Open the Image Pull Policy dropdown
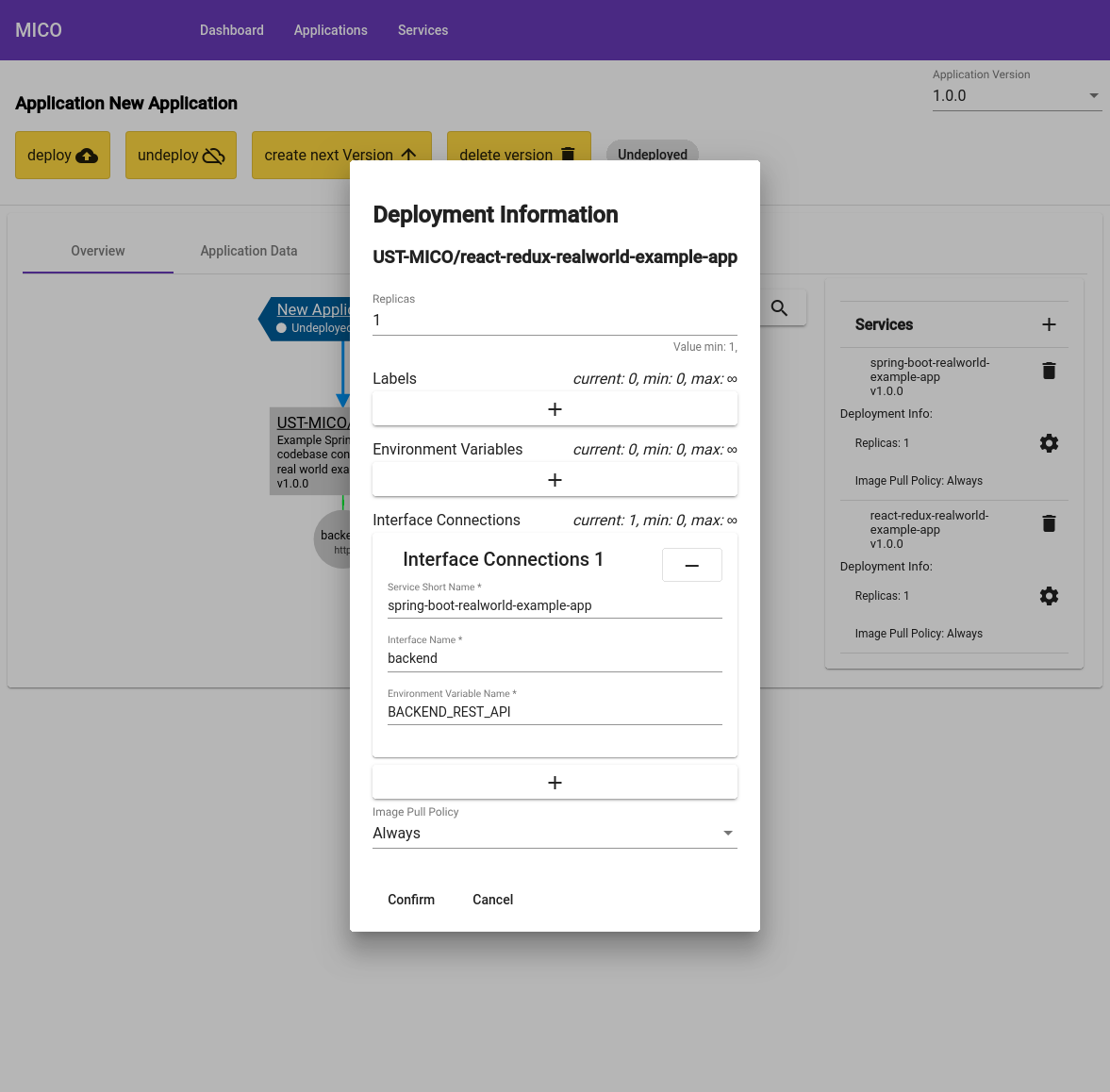This screenshot has height=1092, width=1110. [x=555, y=833]
